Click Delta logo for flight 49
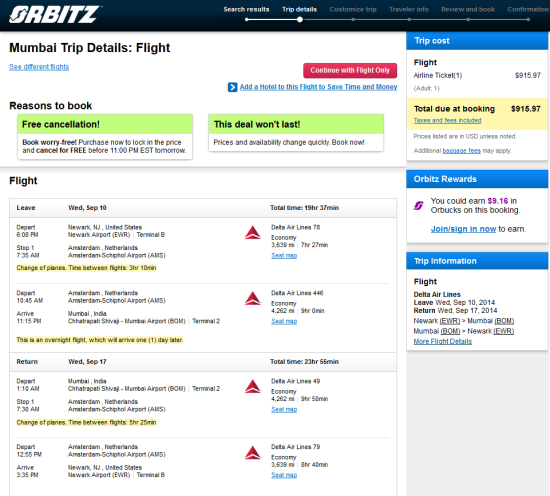Image resolution: width=550 pixels, height=496 pixels. pyautogui.click(x=253, y=387)
